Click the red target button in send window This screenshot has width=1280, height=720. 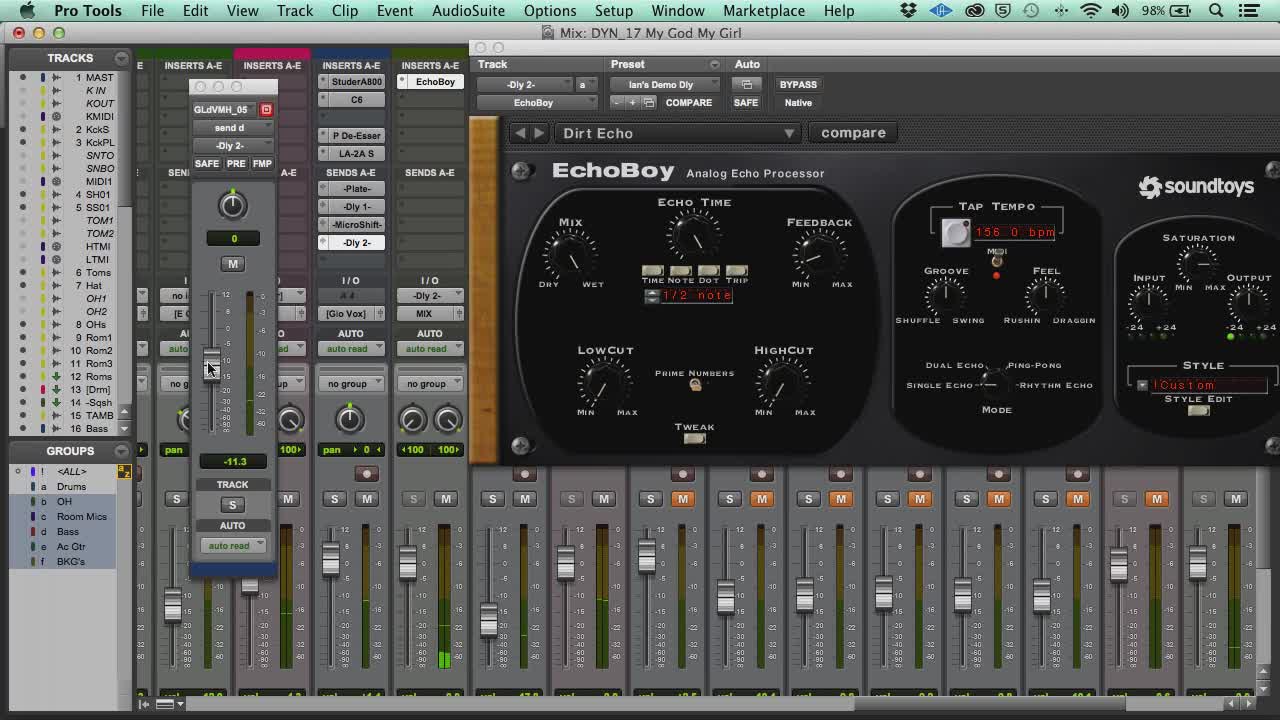tap(266, 110)
